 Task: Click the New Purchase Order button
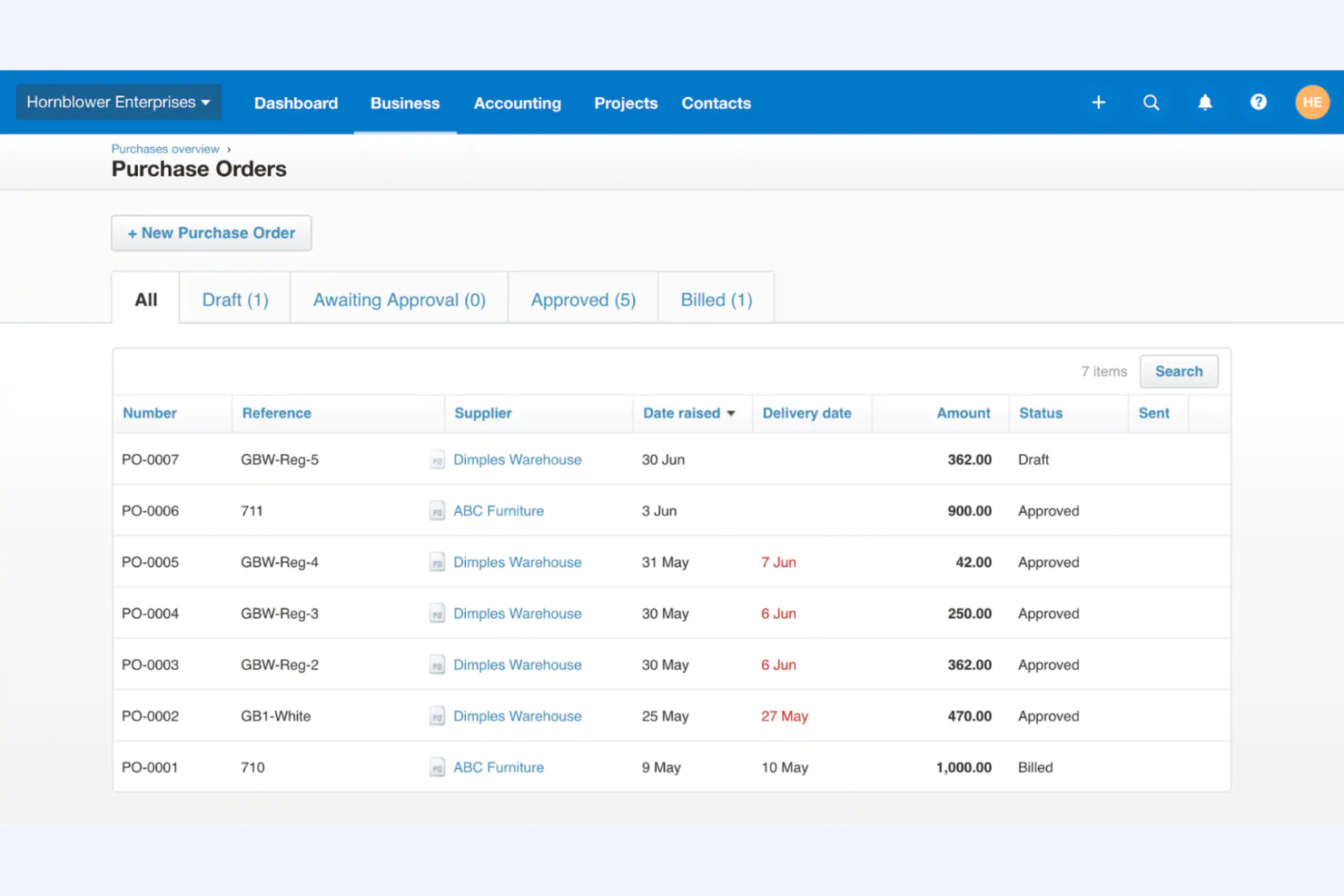[211, 232]
